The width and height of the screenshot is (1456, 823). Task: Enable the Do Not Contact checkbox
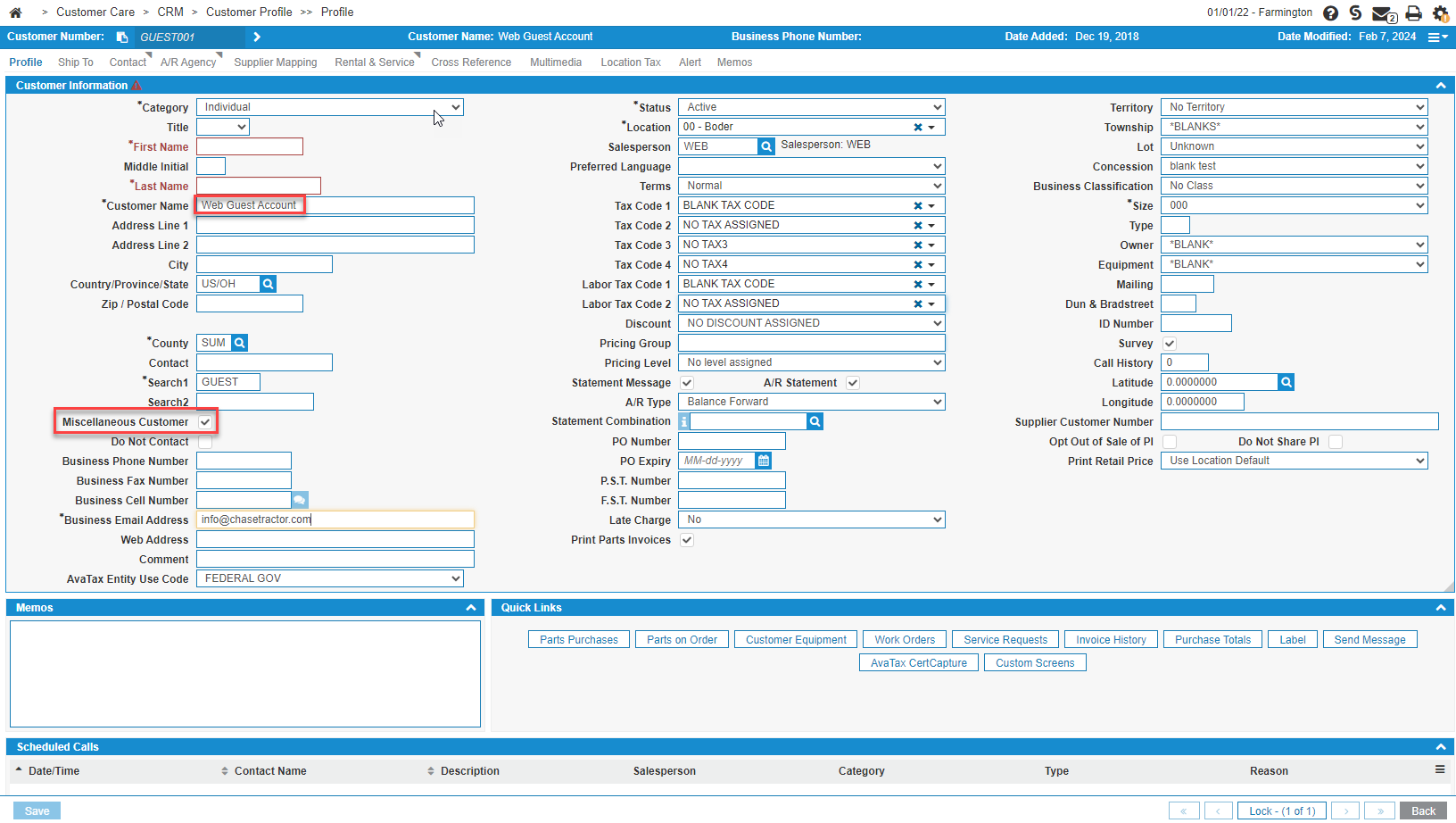tap(205, 442)
